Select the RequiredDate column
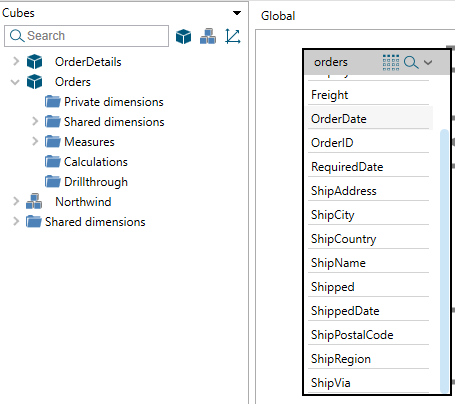The height and width of the screenshot is (404, 455). (x=368, y=167)
